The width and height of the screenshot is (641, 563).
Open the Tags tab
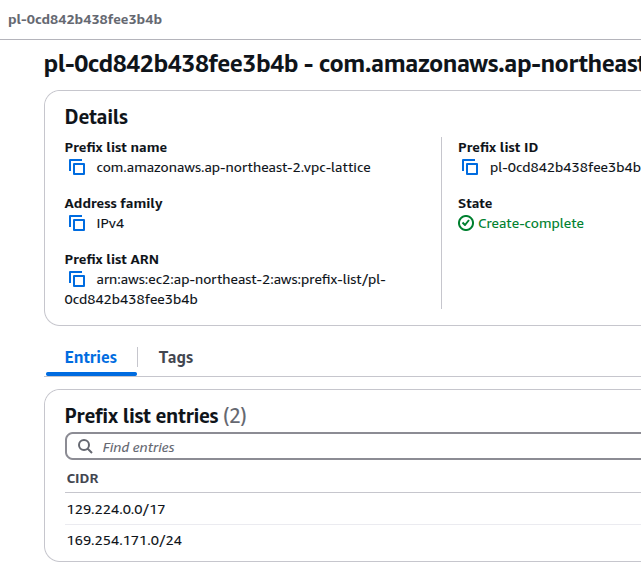coord(176,357)
